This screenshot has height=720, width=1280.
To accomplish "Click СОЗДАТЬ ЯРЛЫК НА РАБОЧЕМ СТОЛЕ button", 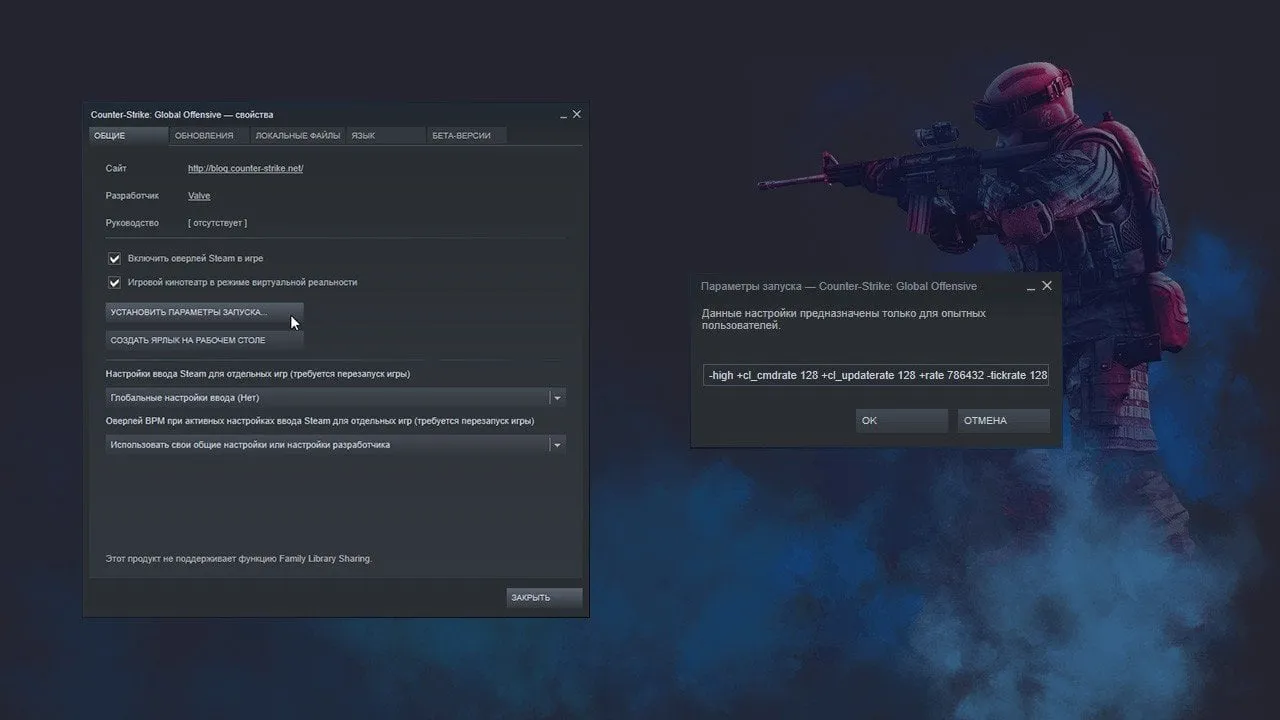I will point(204,340).
